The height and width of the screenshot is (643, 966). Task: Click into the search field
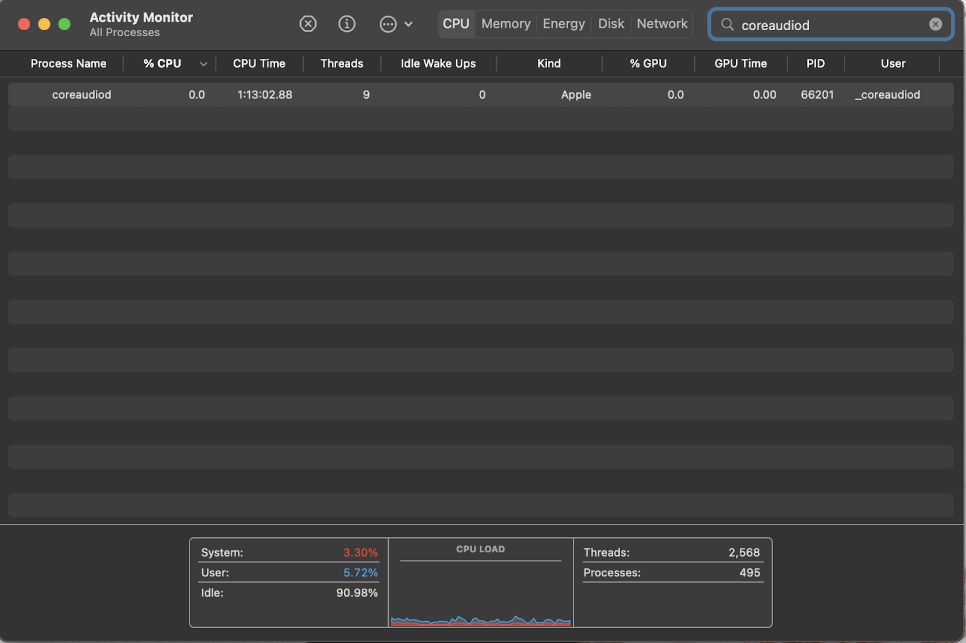[x=830, y=24]
